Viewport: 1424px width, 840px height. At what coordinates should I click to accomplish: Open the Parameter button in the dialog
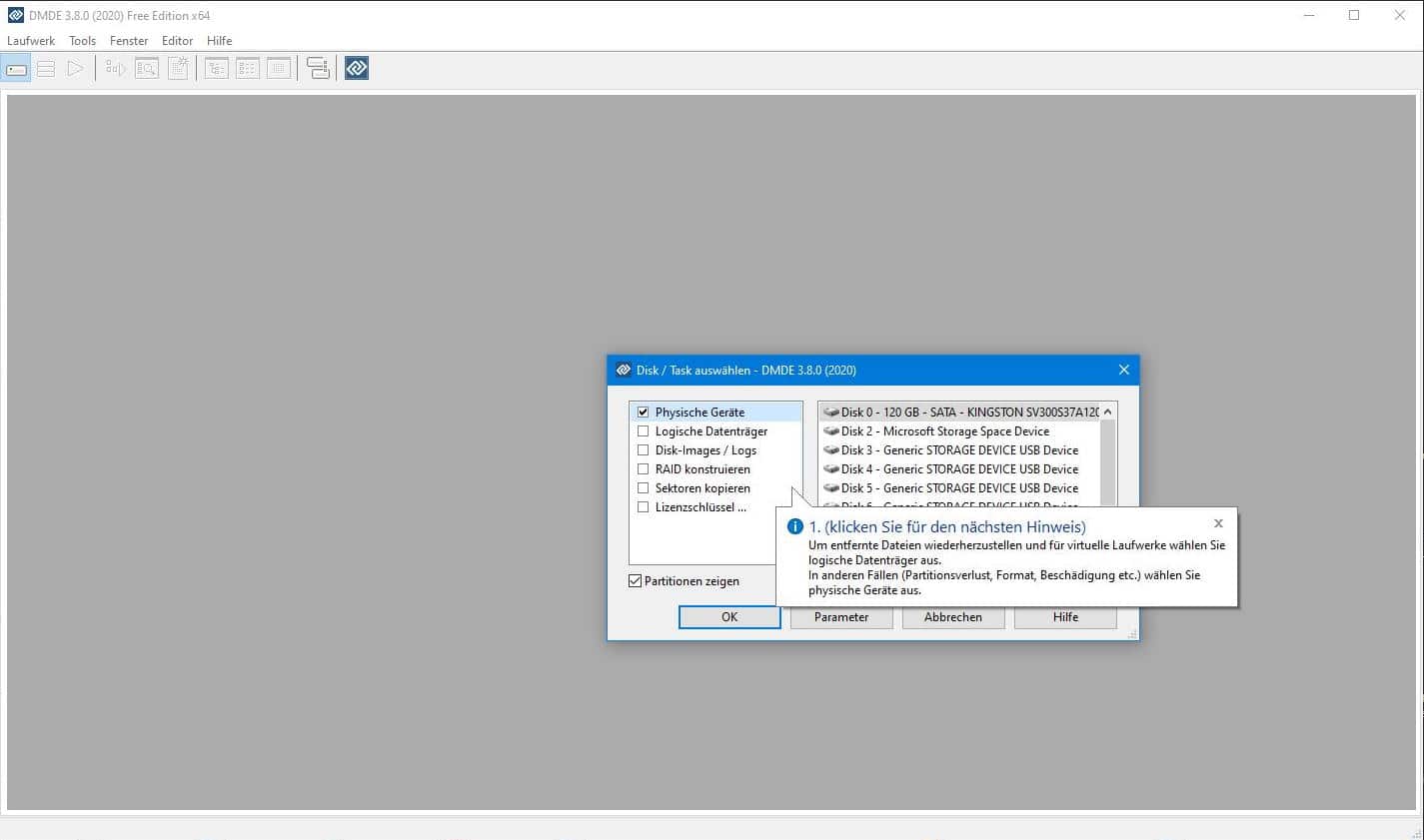tap(841, 617)
